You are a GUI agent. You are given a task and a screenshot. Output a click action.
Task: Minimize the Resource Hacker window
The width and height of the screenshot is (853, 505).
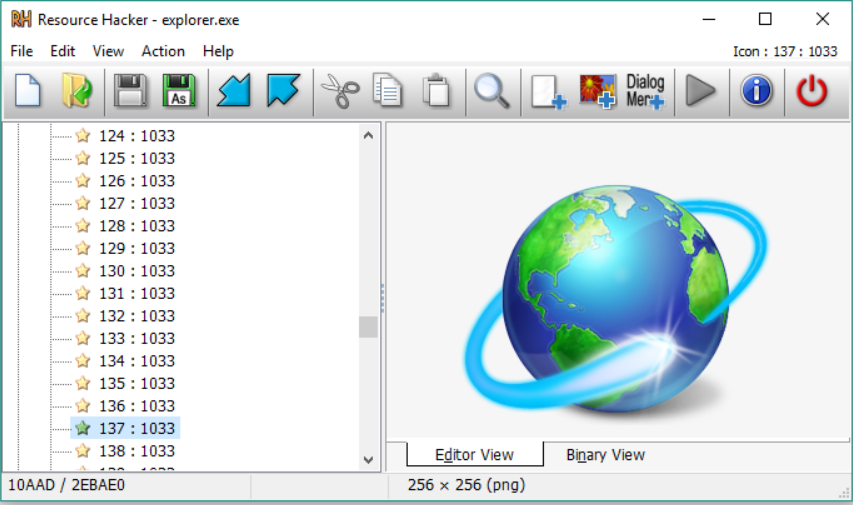coord(708,20)
